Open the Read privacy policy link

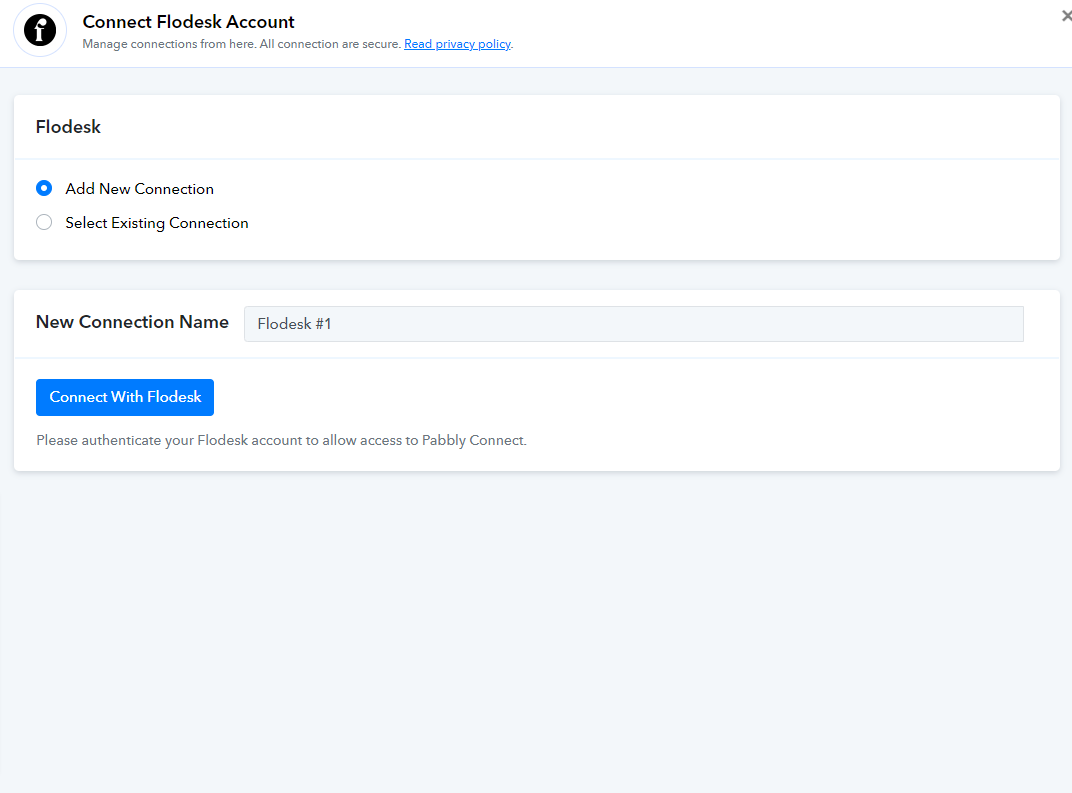pyautogui.click(x=457, y=44)
